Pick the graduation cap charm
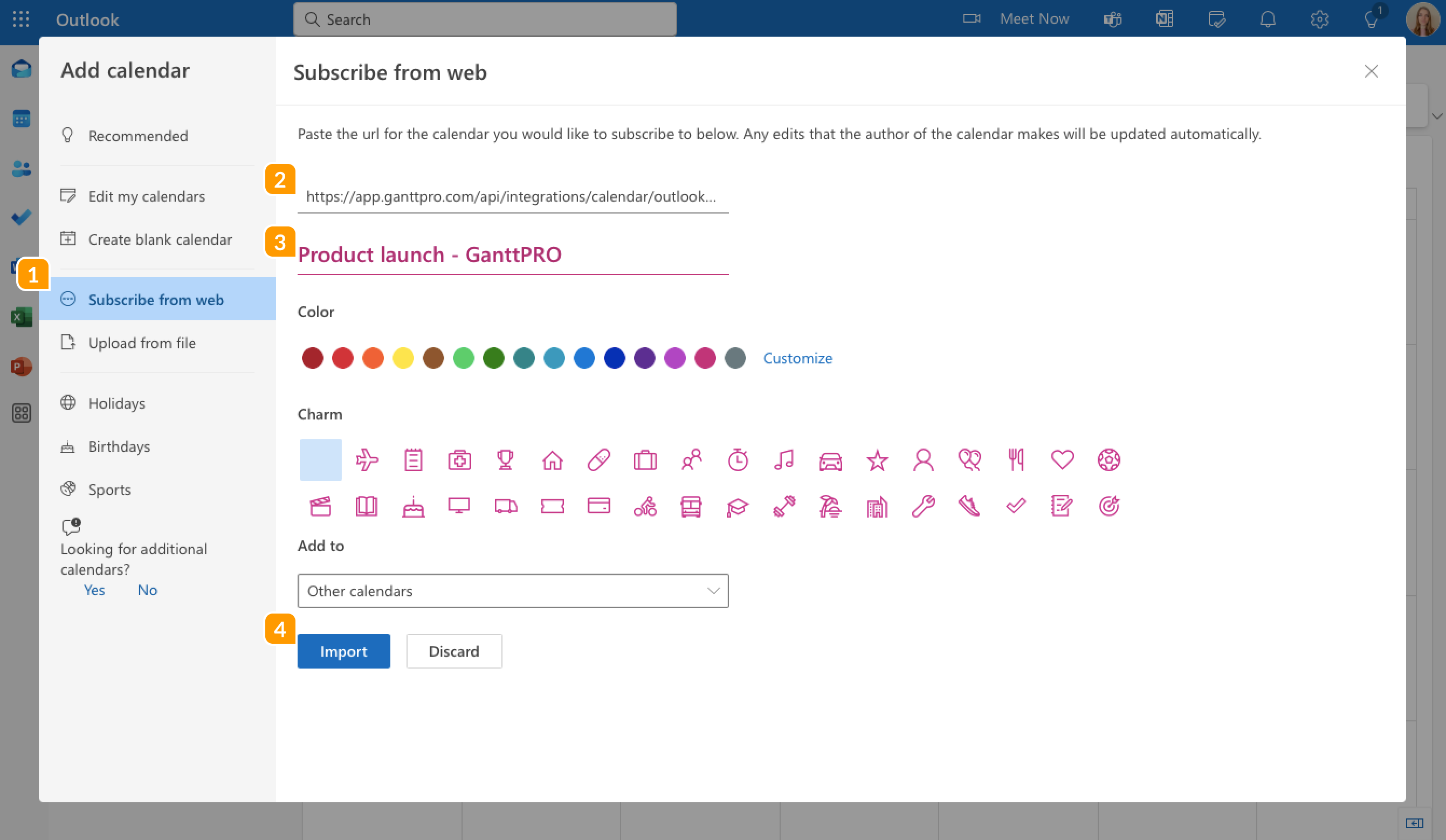This screenshot has height=840, width=1446. tap(738, 507)
